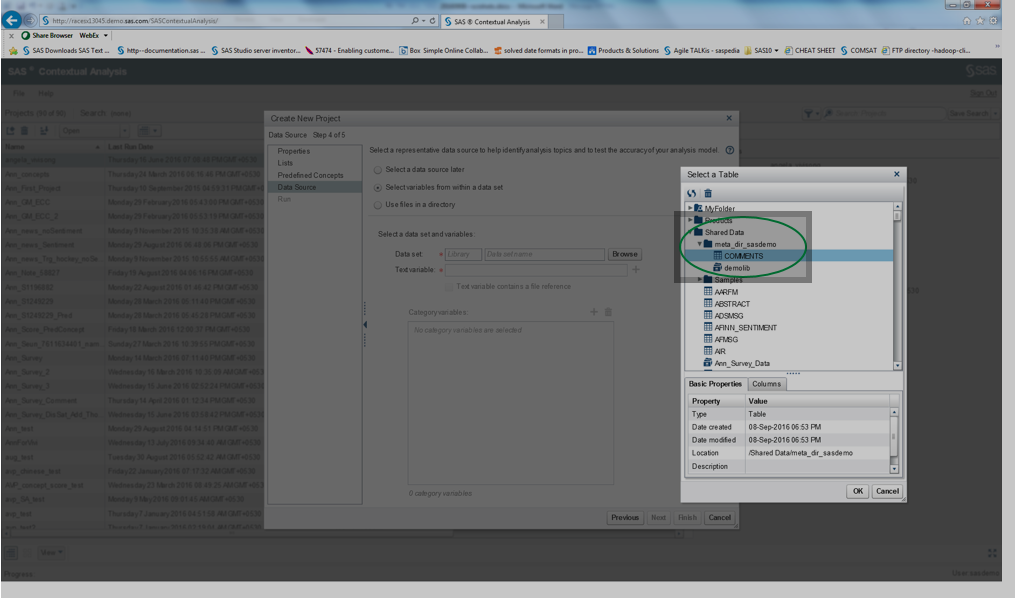Click the plus icon beside Text variable field
The width and height of the screenshot is (1015, 598).
[x=636, y=269]
